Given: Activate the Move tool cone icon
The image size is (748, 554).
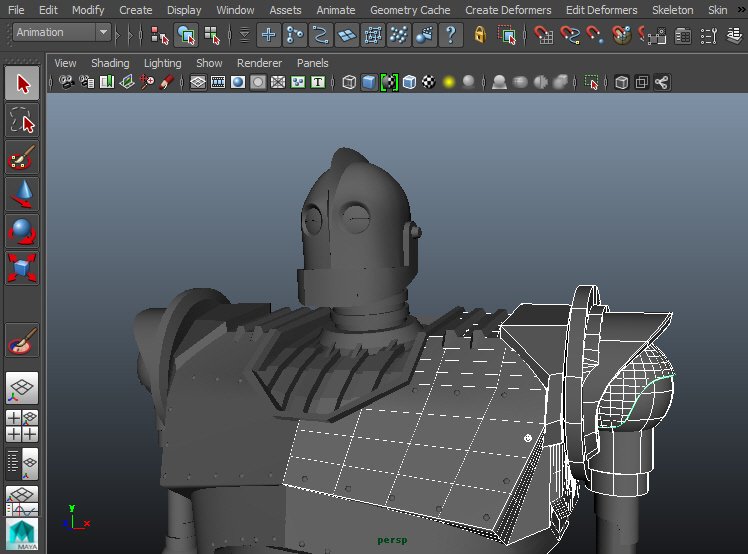Looking at the screenshot, I should click(22, 194).
